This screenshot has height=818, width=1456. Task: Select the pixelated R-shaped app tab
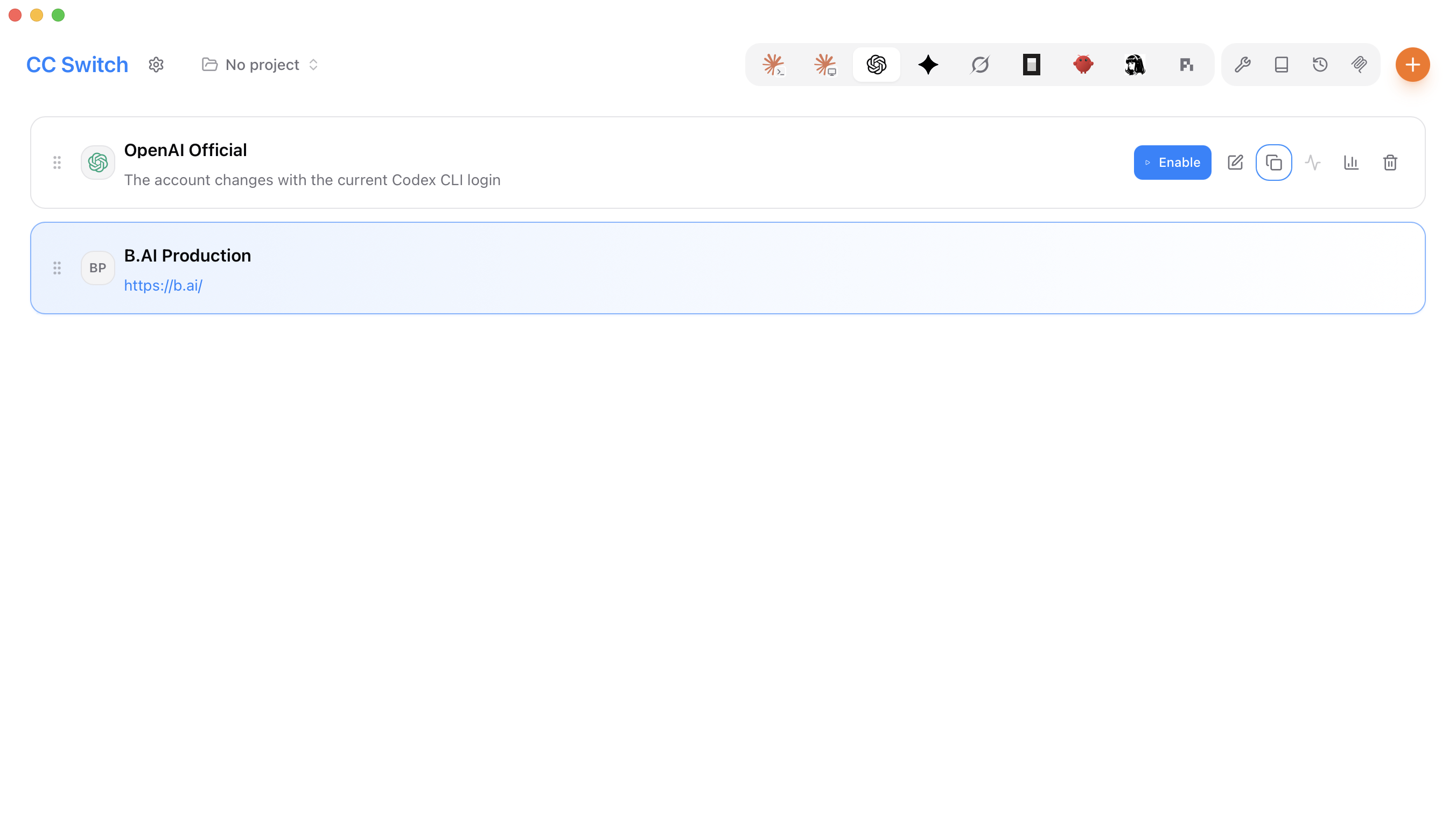1186,65
